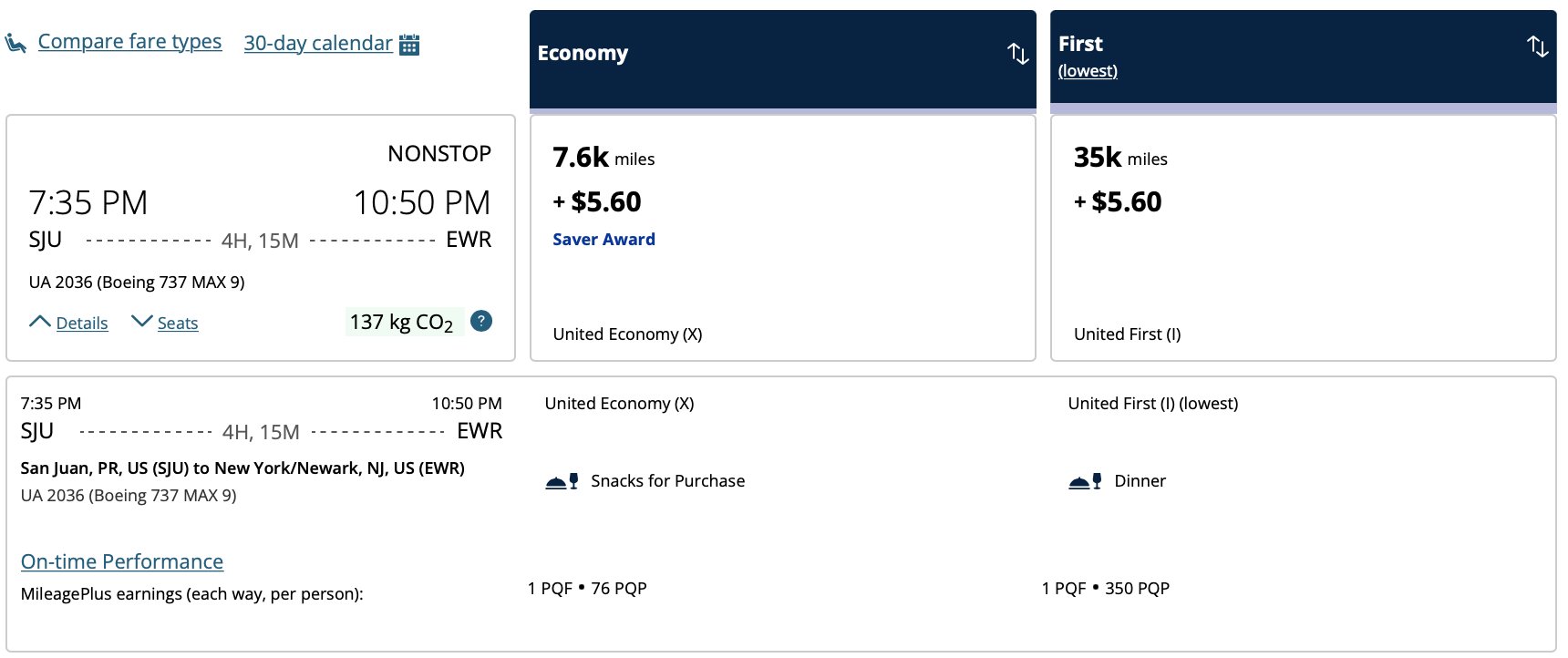1568x658 pixels.
Task: Click the seat icon beside Compare fare types
Action: [15, 43]
